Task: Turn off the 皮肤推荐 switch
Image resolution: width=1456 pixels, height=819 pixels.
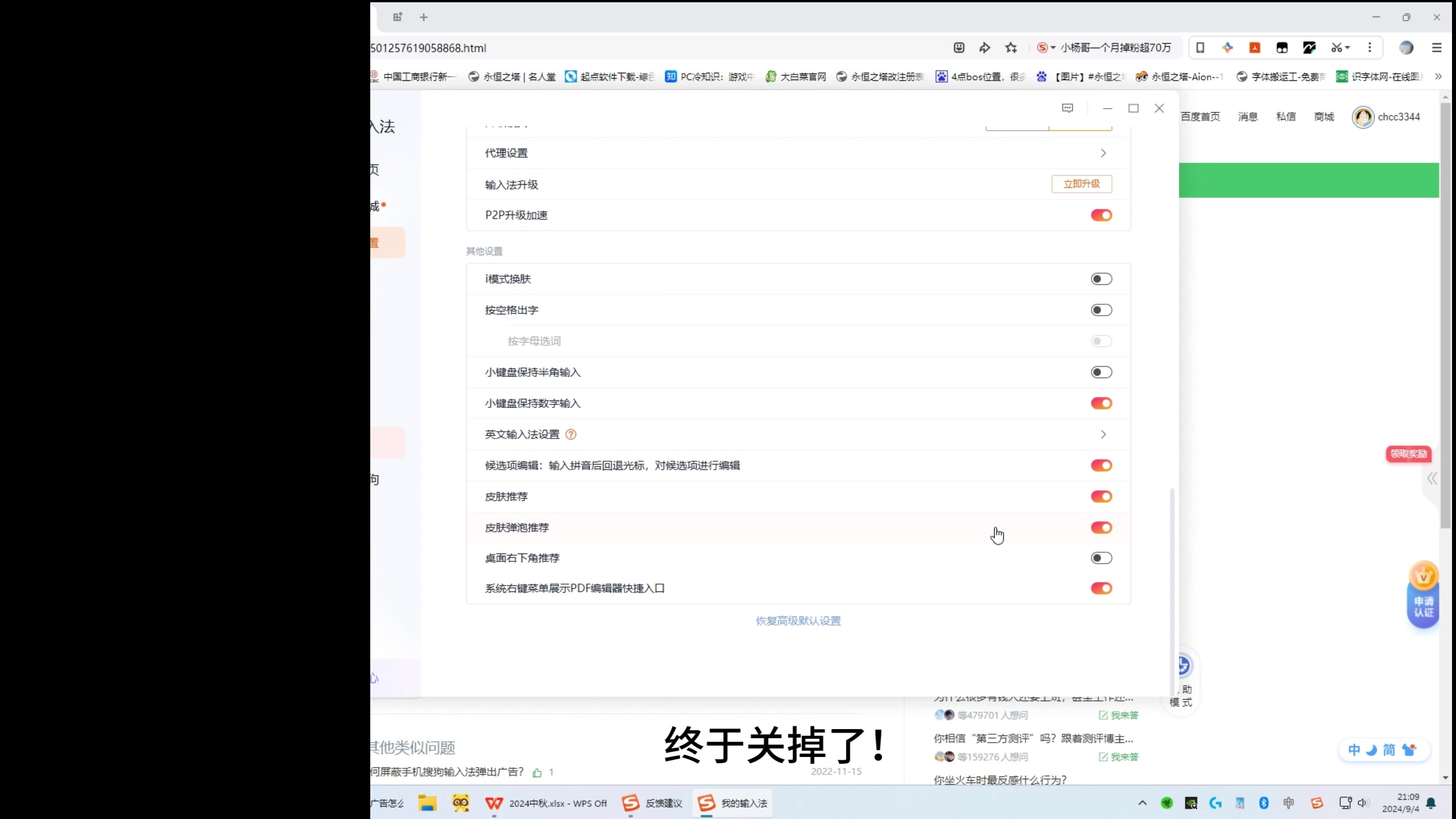Action: 1101,497
